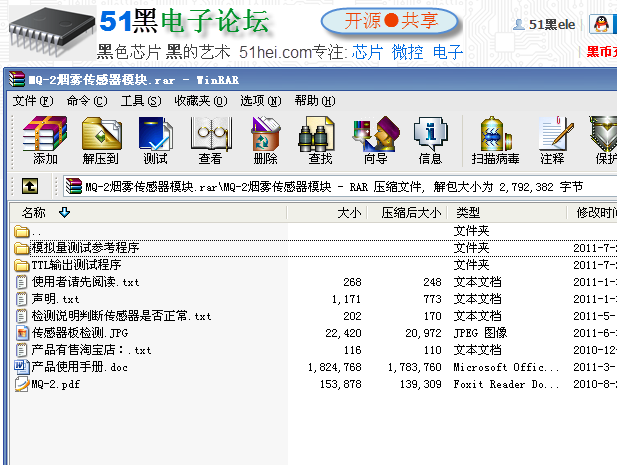Click text file icon of 使用者请先阅读.txt
This screenshot has width=617, height=465.
tap(21, 282)
